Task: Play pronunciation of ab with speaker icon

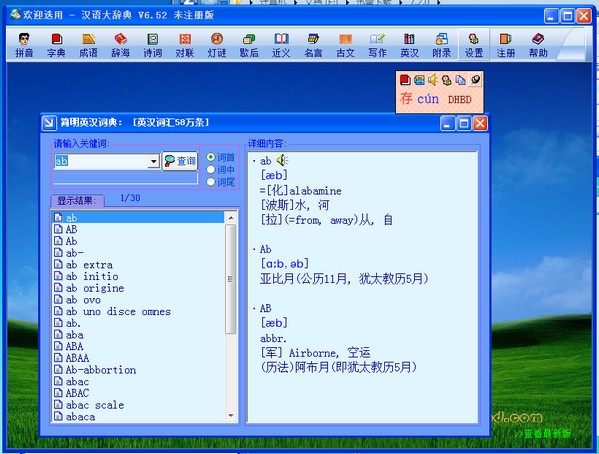Action: (282, 161)
